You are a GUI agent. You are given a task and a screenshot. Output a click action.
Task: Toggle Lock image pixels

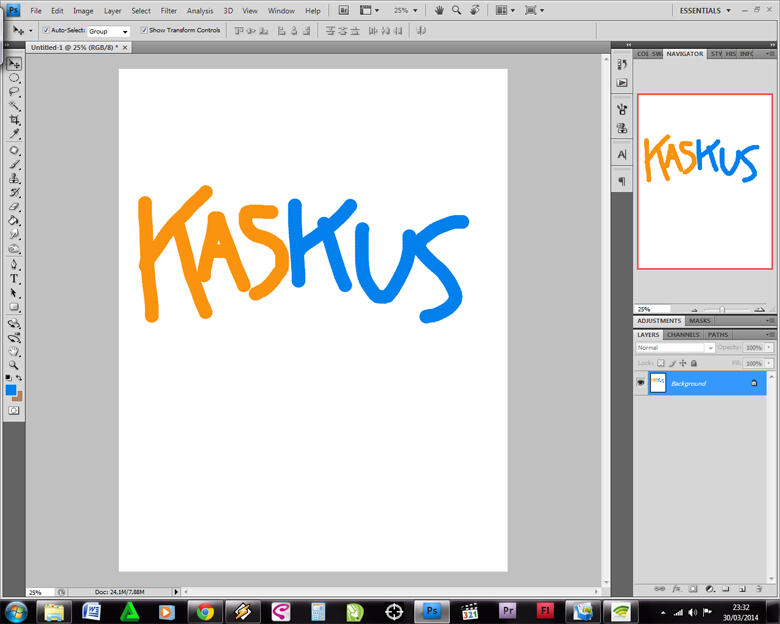[672, 363]
